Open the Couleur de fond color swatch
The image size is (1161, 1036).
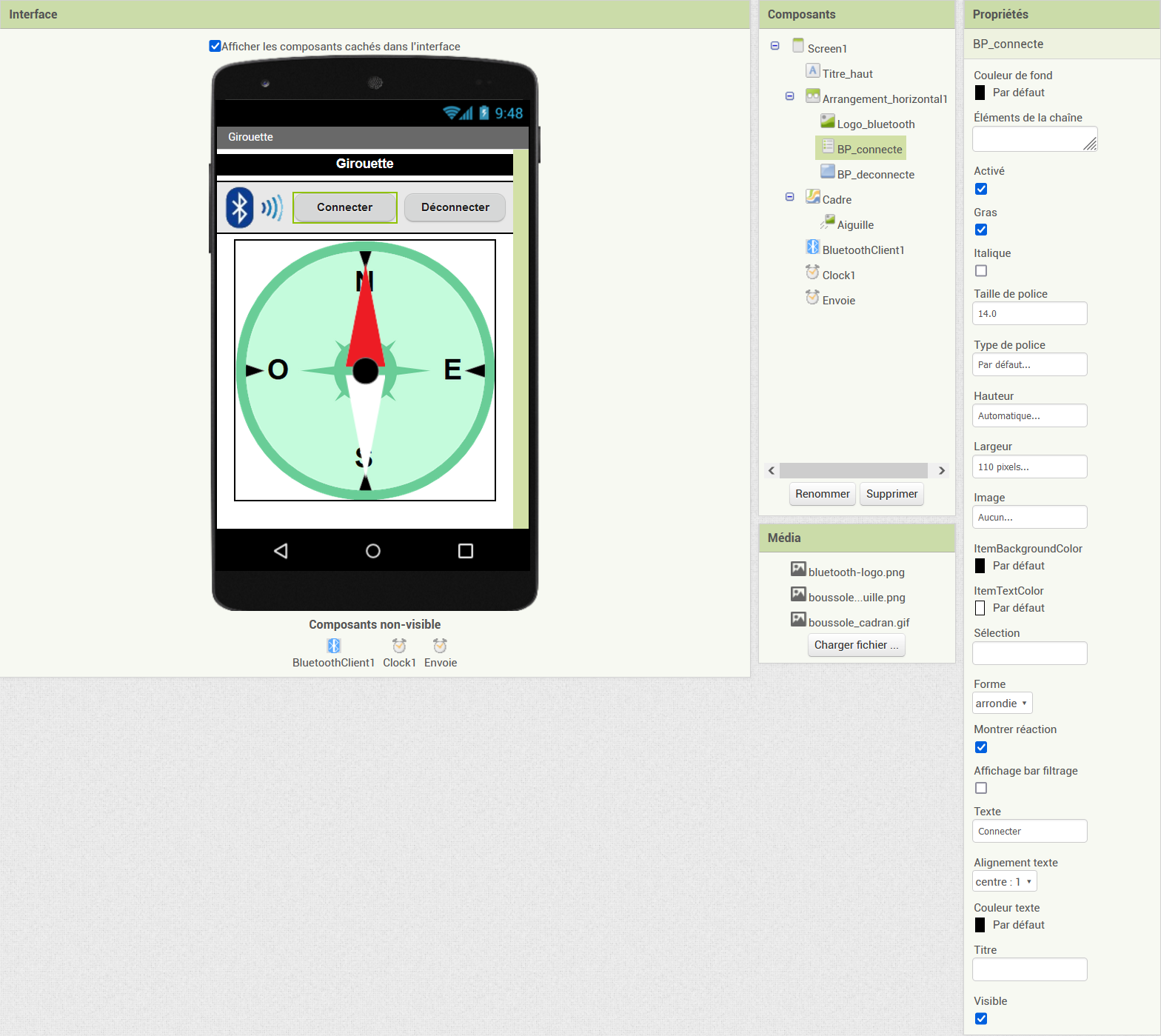pos(980,93)
